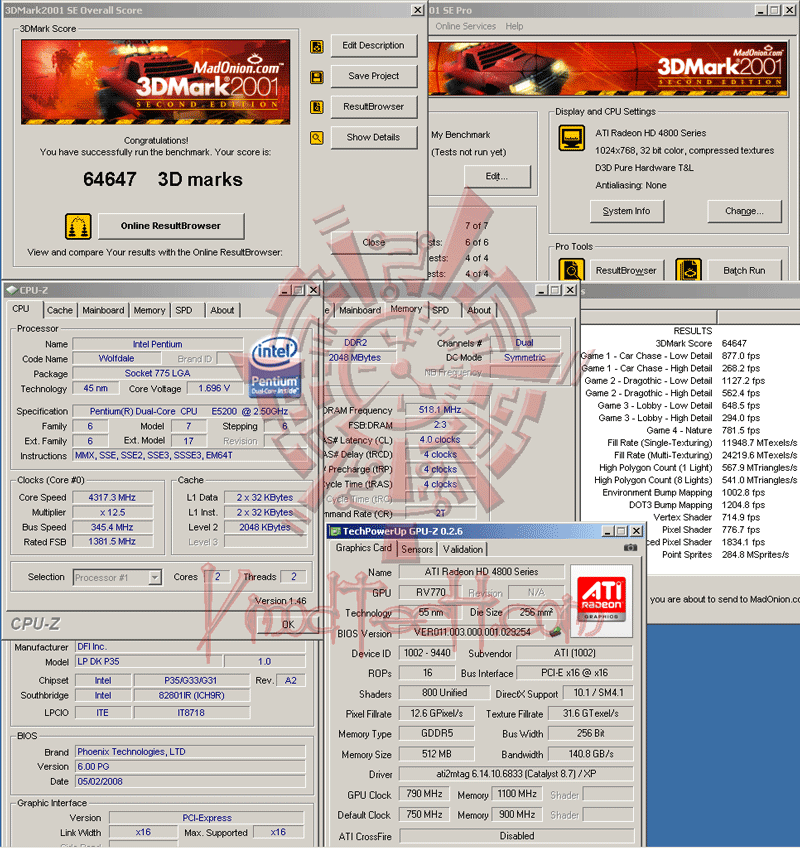Close the 3DMark2001 SE Overall Score window
Viewport: 800px width, 848px height.
point(418,10)
